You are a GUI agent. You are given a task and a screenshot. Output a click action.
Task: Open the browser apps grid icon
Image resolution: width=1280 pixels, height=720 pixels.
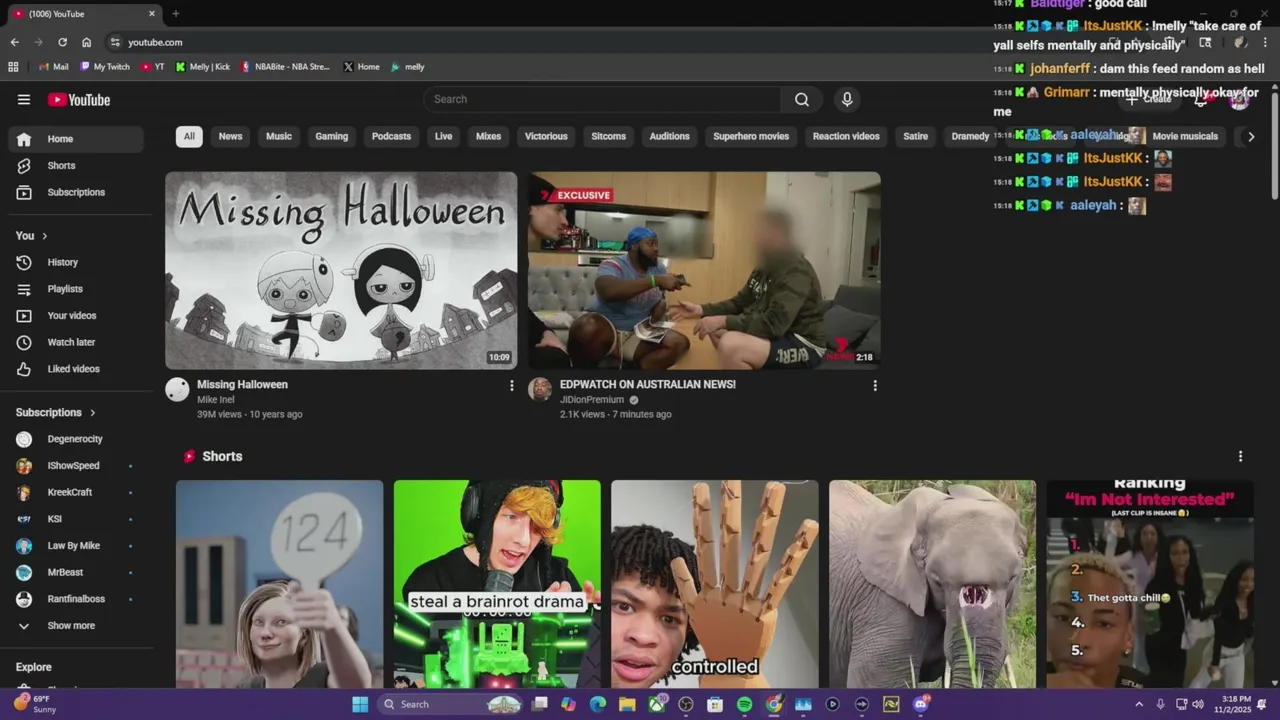tap(13, 67)
